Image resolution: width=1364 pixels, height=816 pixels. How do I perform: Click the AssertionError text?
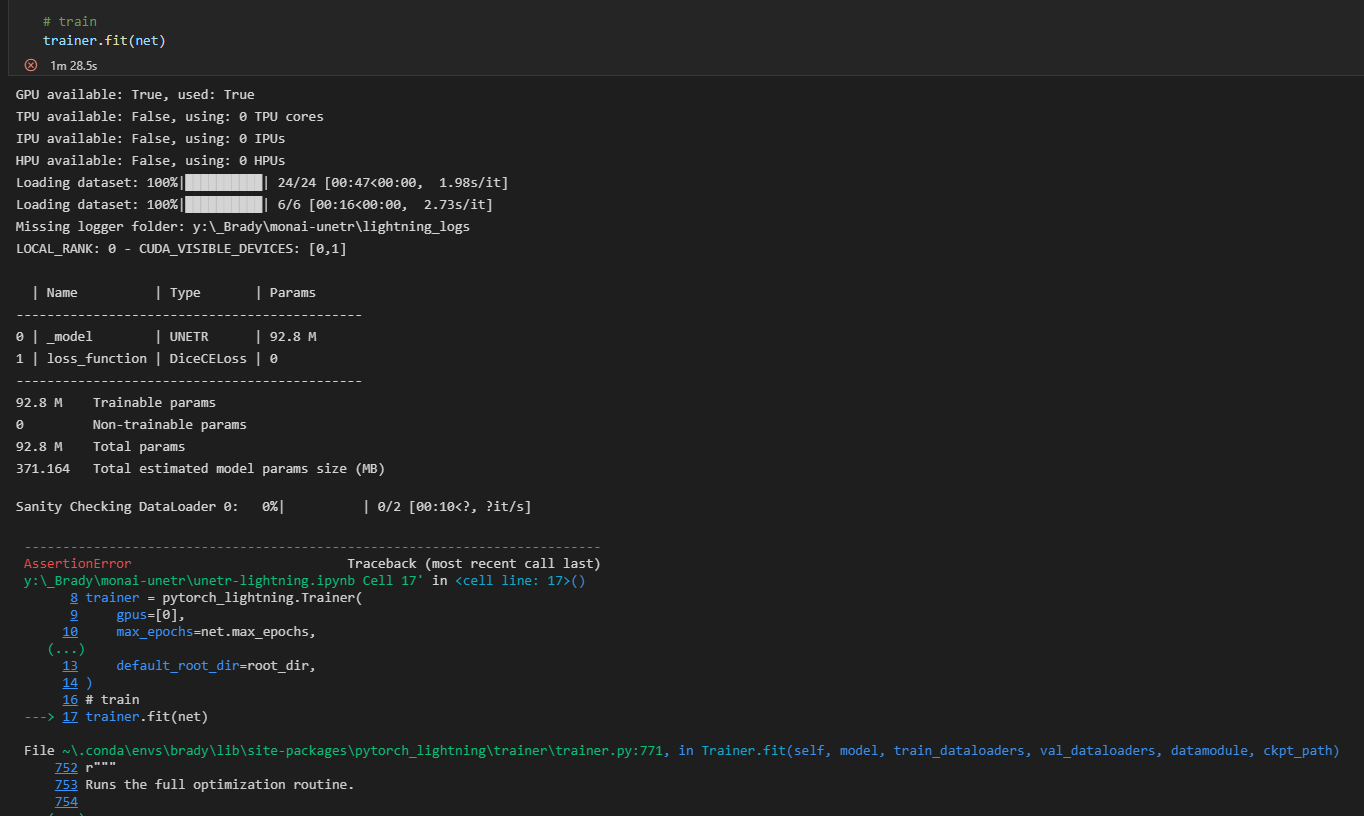pyautogui.click(x=77, y=564)
